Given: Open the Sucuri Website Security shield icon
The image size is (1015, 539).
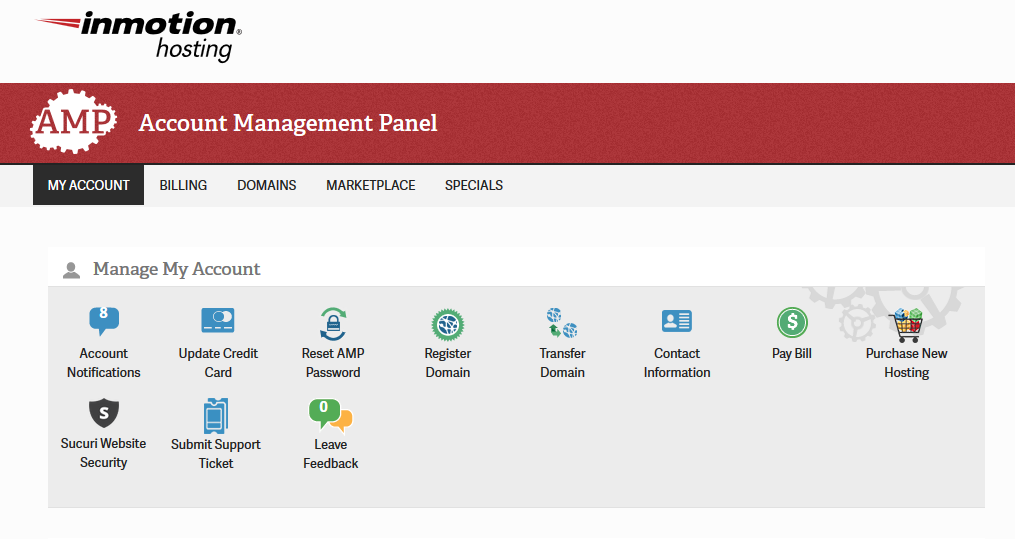Looking at the screenshot, I should 104,412.
